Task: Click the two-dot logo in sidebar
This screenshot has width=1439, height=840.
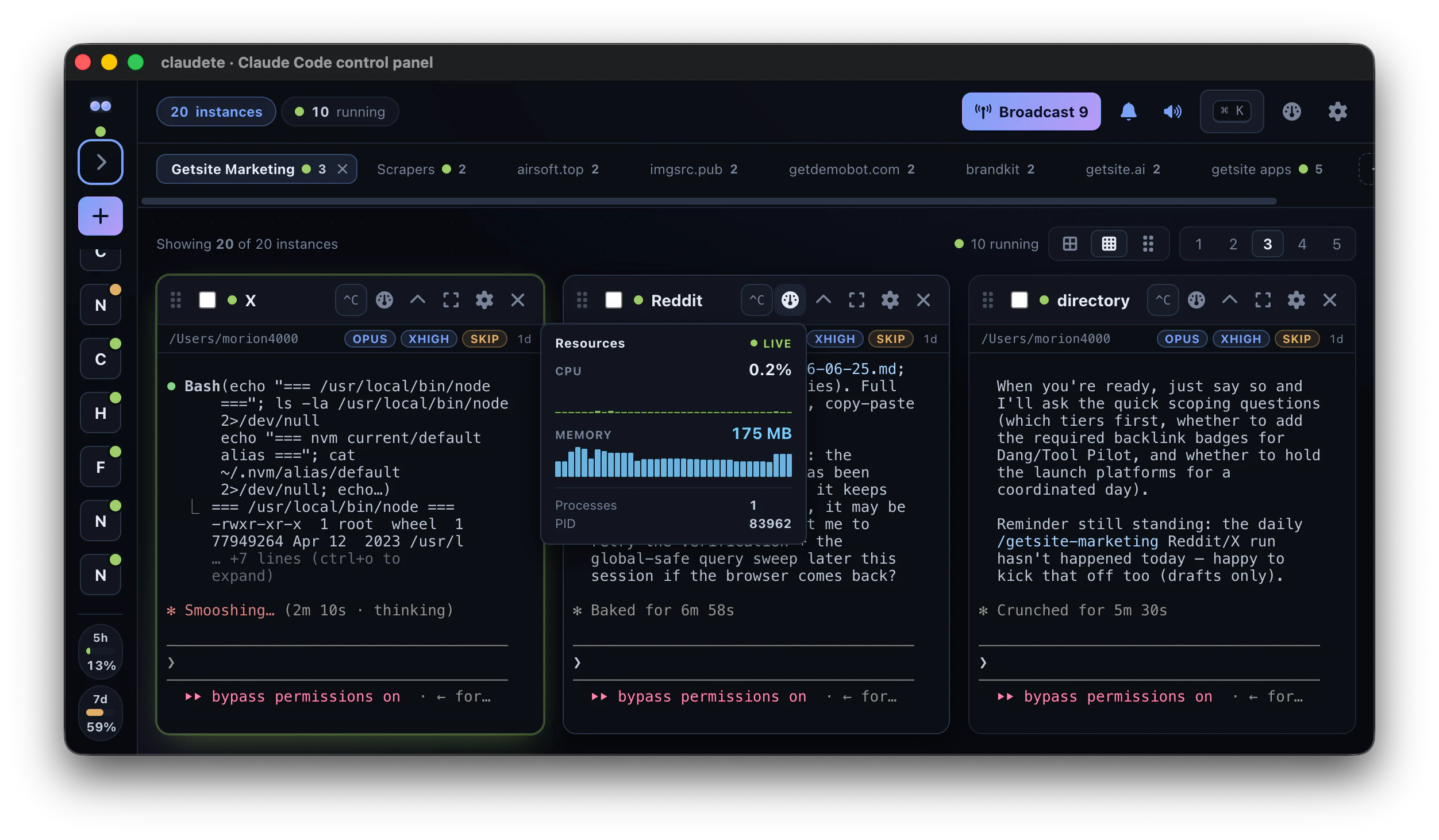Action: pyautogui.click(x=101, y=106)
